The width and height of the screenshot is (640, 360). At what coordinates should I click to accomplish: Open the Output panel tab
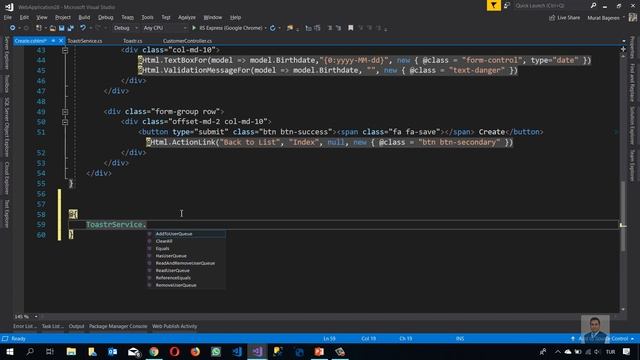(x=76, y=326)
